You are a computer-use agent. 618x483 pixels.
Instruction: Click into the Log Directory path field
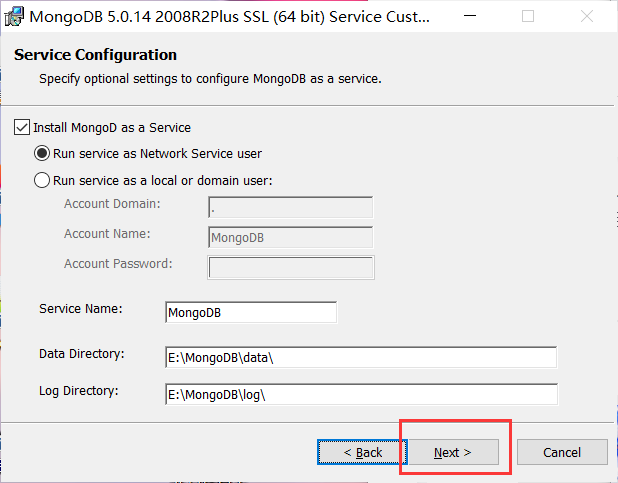[x=361, y=394]
